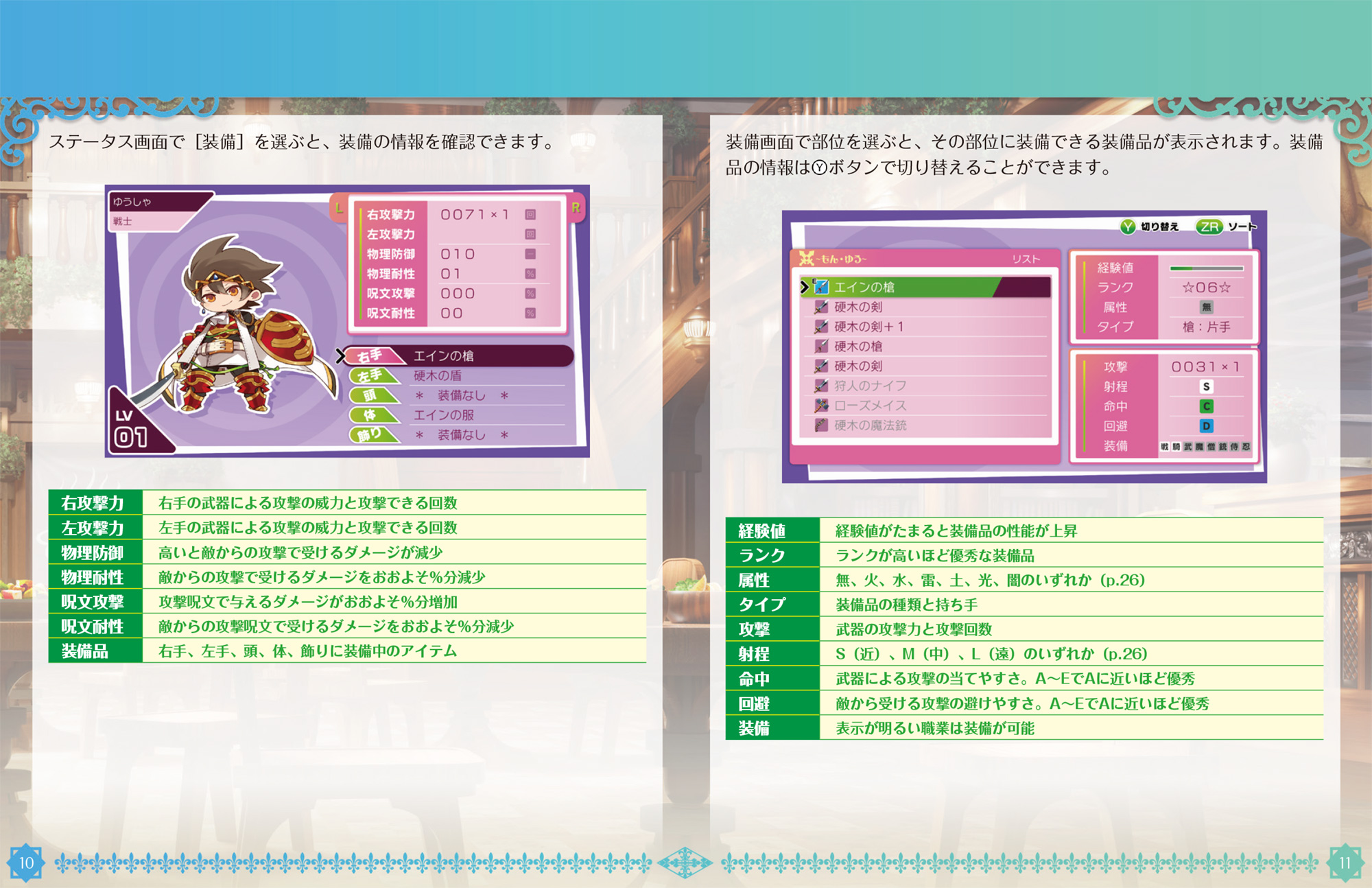Click the magic gun icon beside 硬木の魔法銃
The image size is (1372, 888).
(821, 425)
